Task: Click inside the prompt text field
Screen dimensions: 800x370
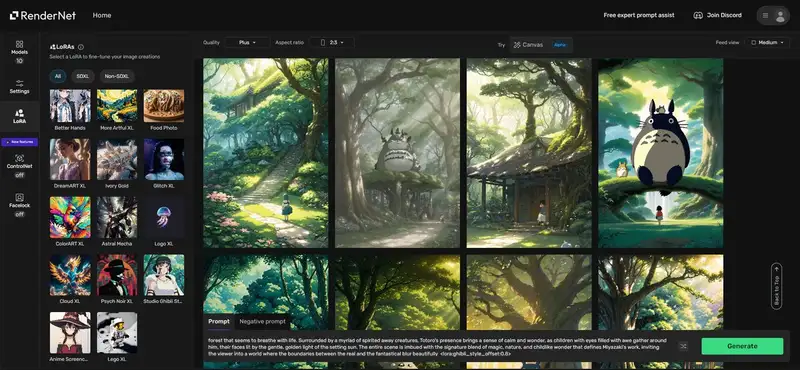Action: [x=436, y=346]
